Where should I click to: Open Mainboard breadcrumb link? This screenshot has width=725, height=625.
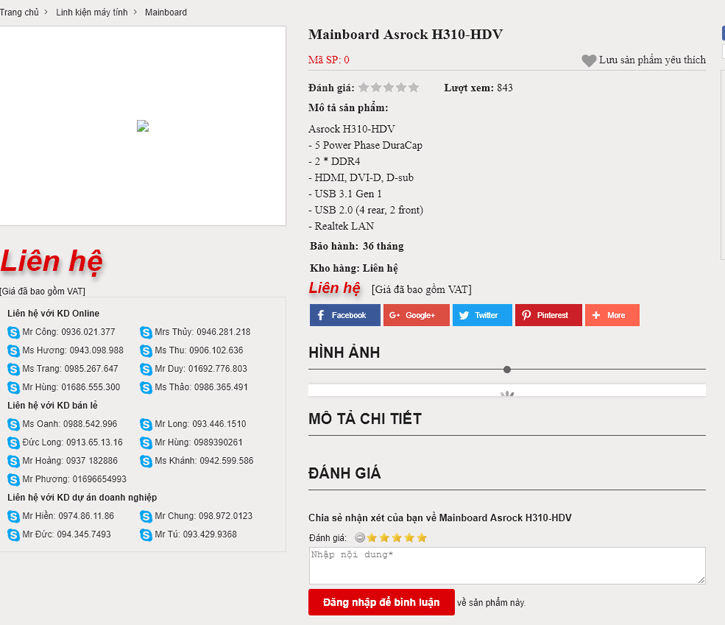(x=166, y=12)
